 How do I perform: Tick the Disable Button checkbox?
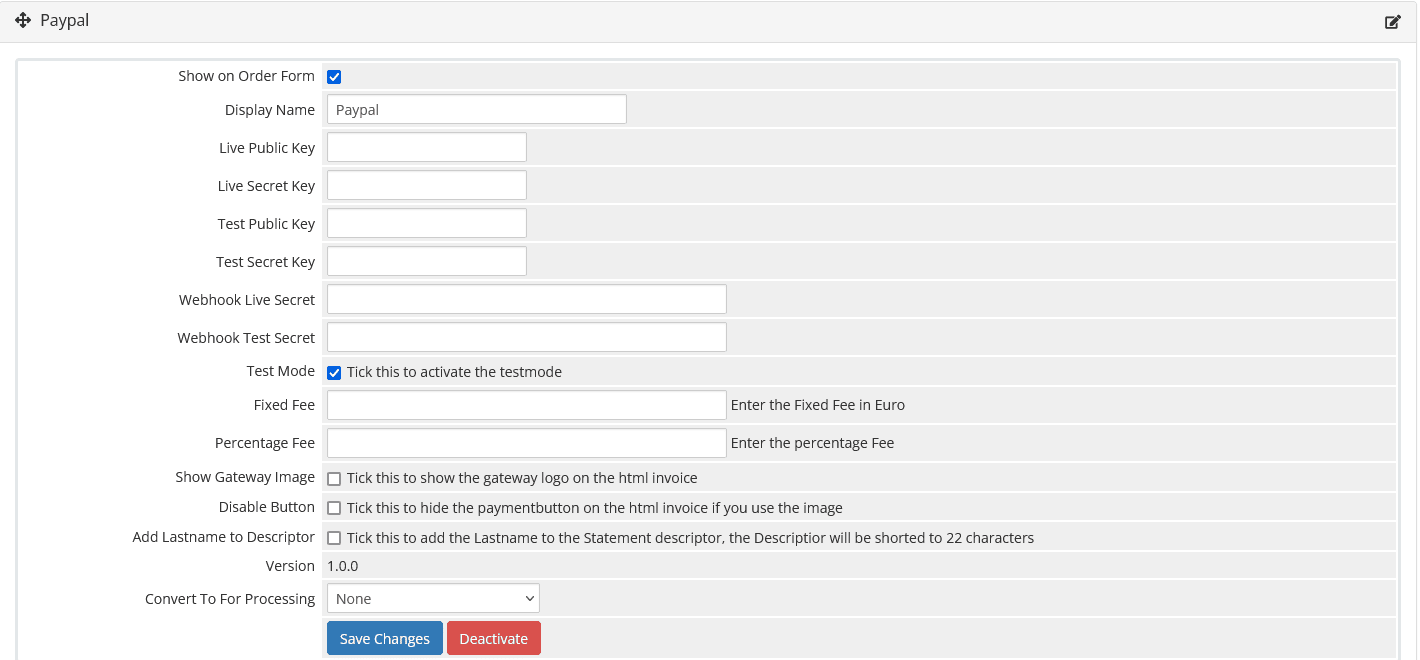pos(334,509)
